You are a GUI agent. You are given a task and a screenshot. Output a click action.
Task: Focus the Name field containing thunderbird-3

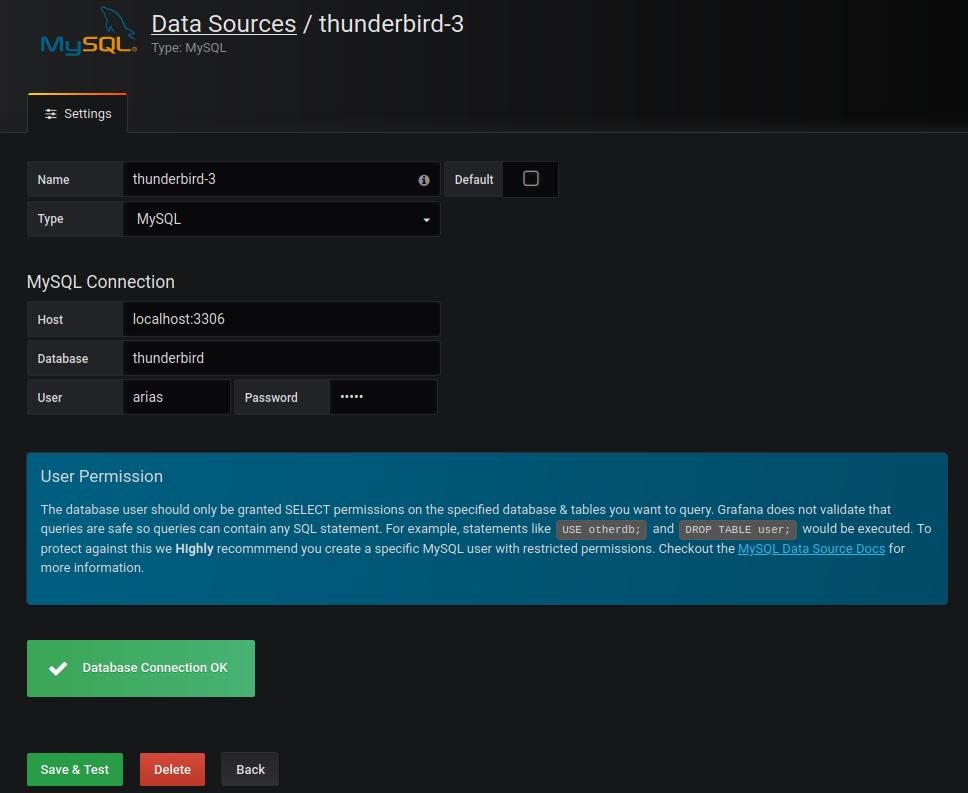point(270,180)
